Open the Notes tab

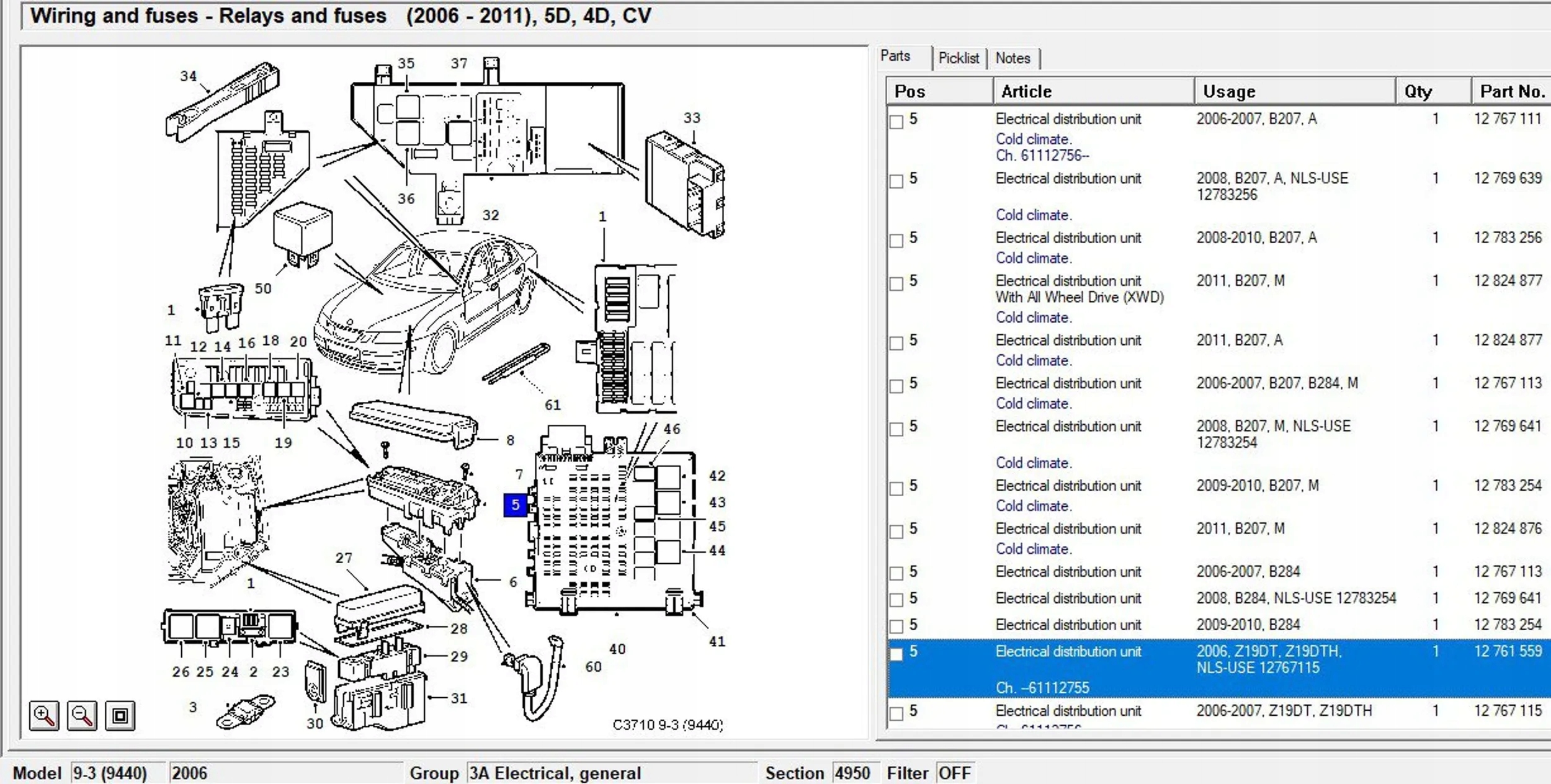[x=1012, y=58]
